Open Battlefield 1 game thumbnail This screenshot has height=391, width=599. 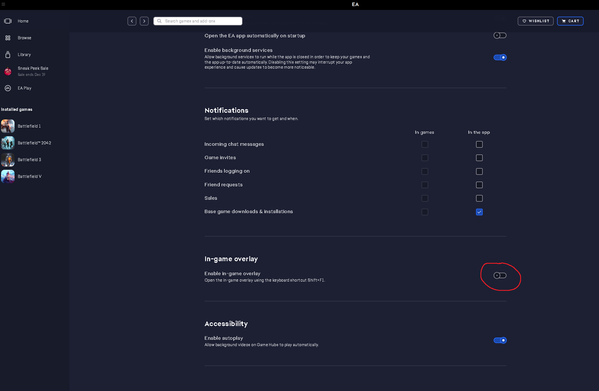coord(8,126)
